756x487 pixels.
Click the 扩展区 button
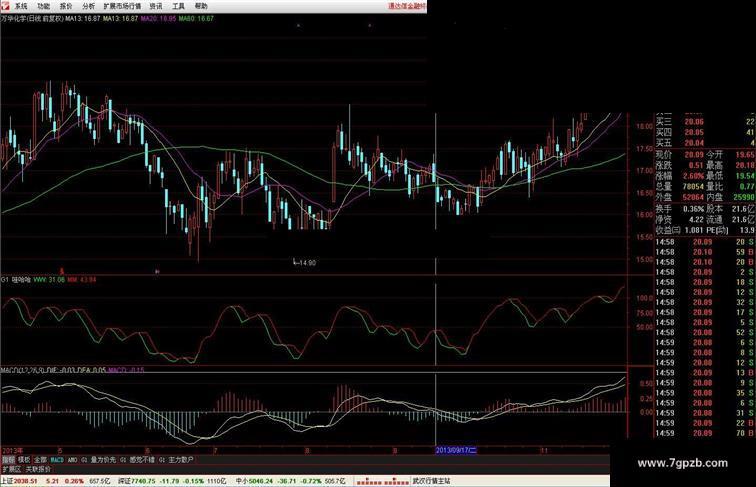pos(12,469)
